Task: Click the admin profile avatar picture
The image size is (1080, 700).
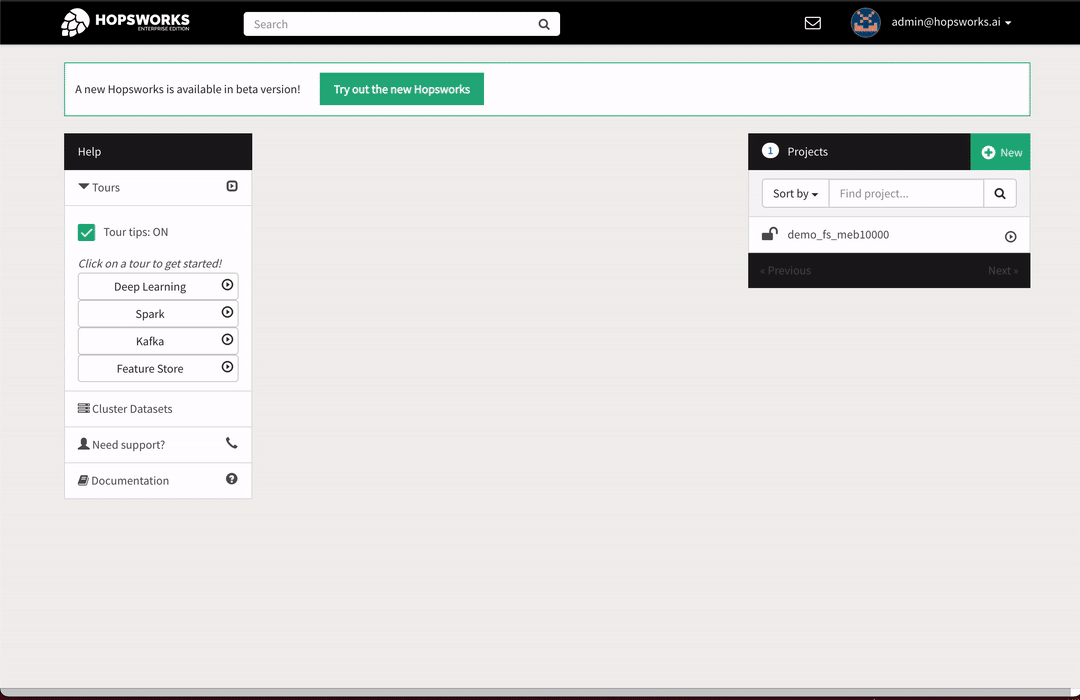Action: click(865, 22)
